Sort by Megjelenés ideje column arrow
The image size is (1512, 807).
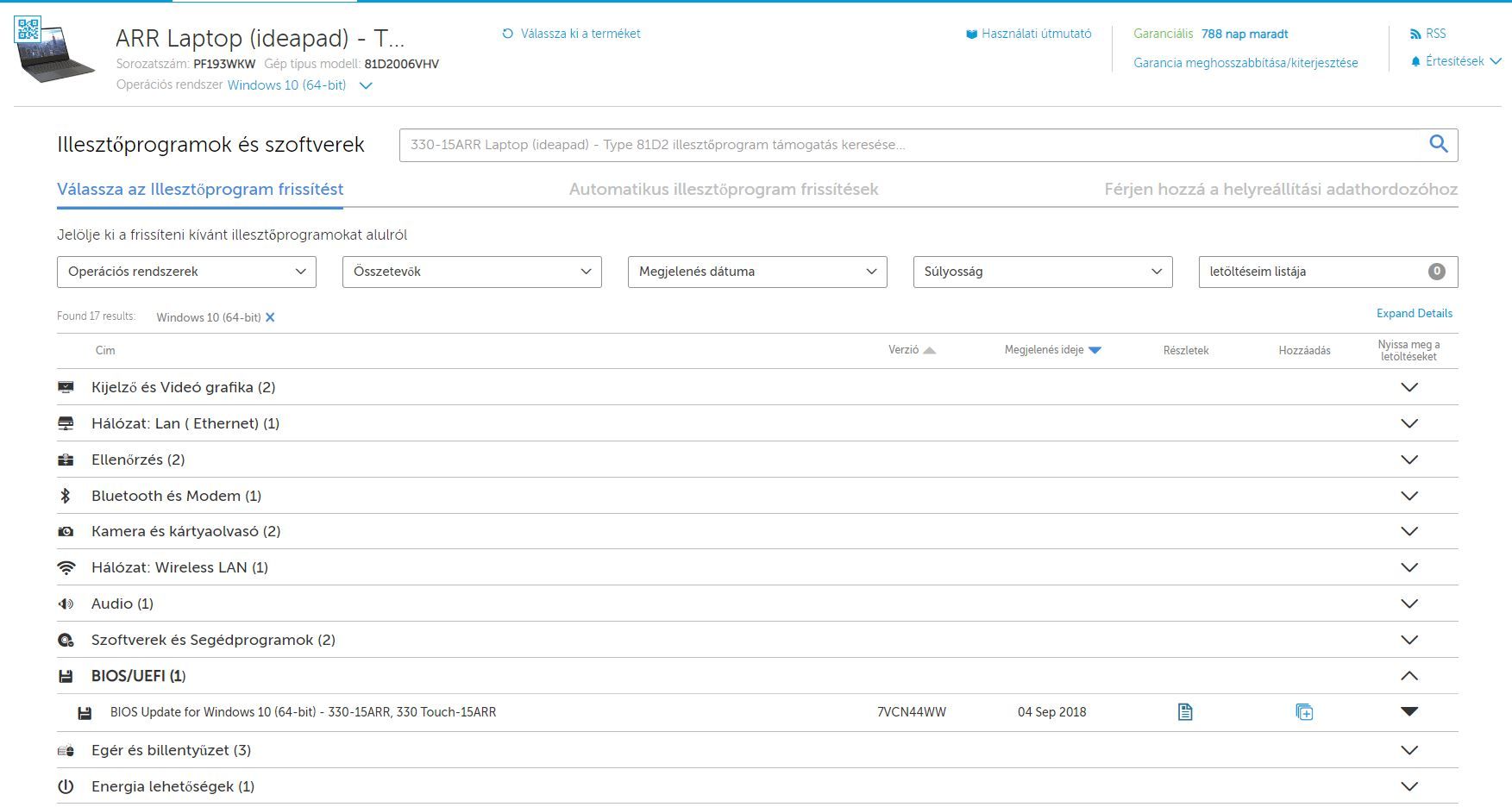pyautogui.click(x=1095, y=350)
